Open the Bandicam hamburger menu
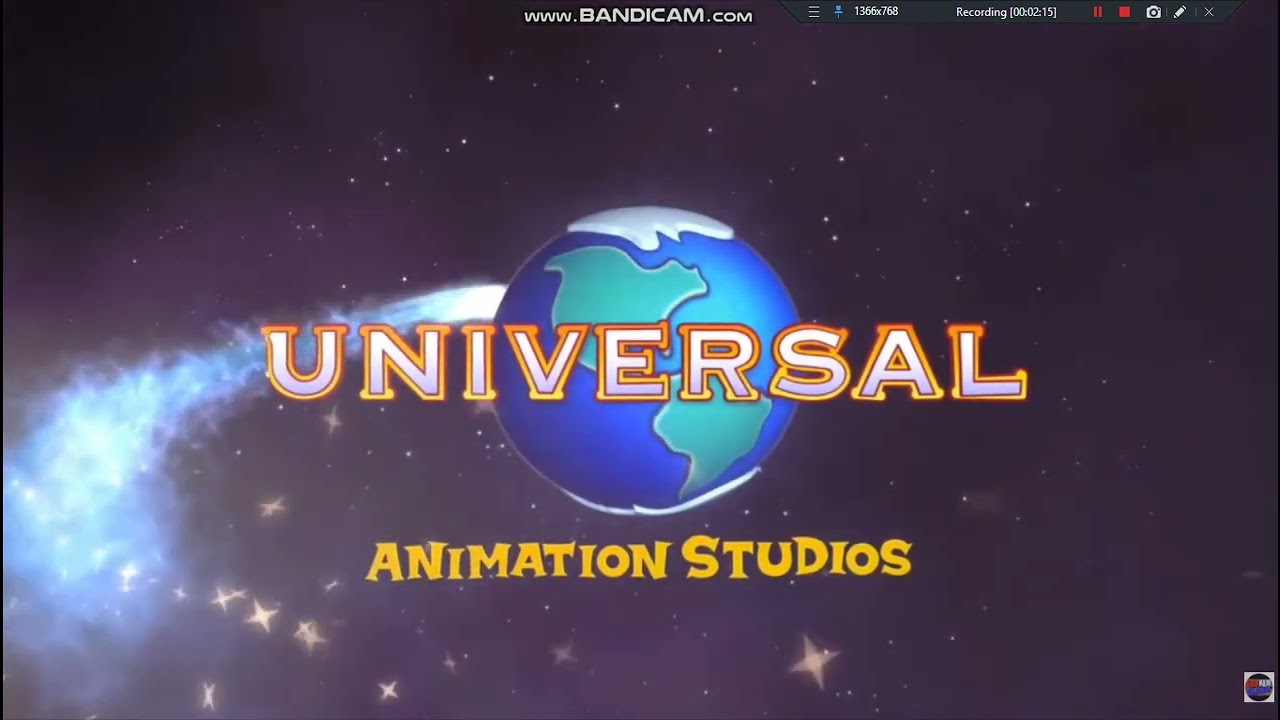The height and width of the screenshot is (720, 1280). pyautogui.click(x=814, y=12)
